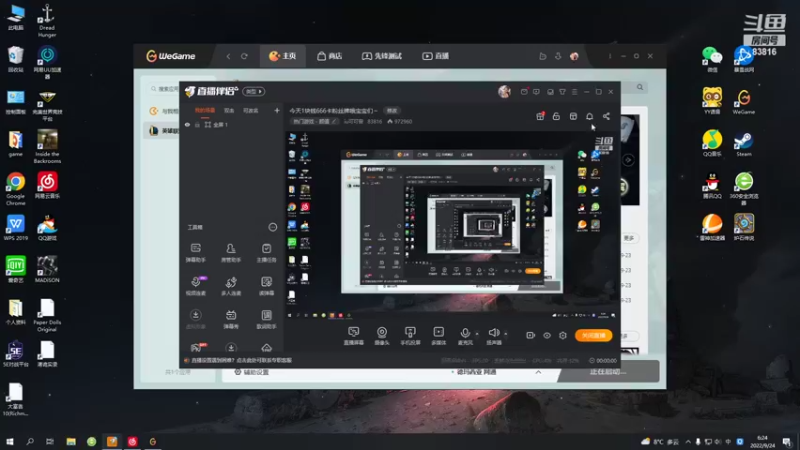Image resolution: width=800 pixels, height=450 pixels.
Task: Open Steam desktop shortcut
Action: [743, 144]
